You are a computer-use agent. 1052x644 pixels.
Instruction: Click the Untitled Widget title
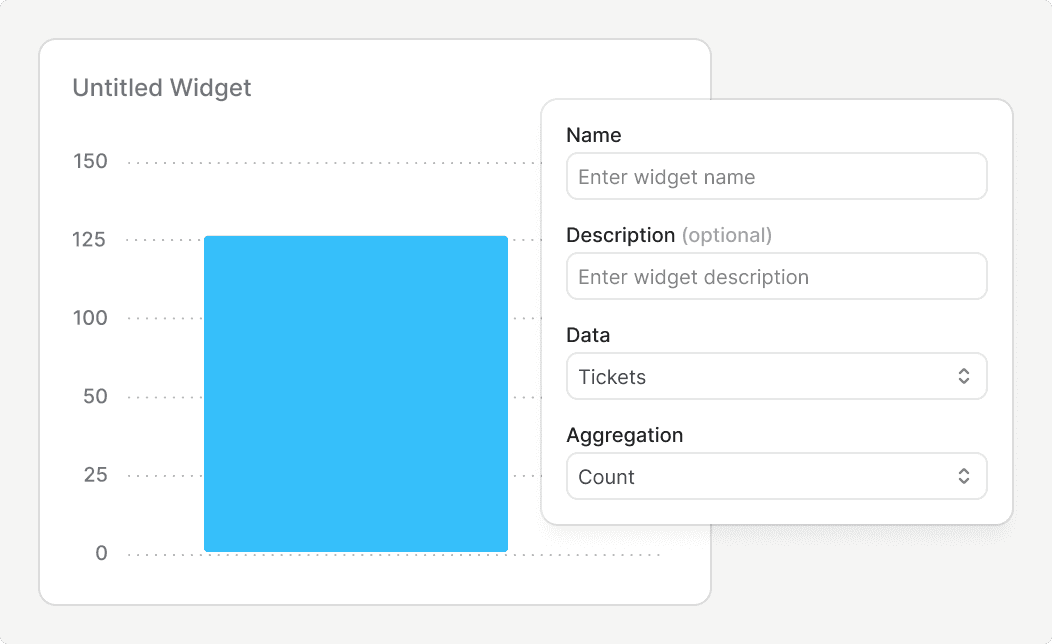click(162, 88)
